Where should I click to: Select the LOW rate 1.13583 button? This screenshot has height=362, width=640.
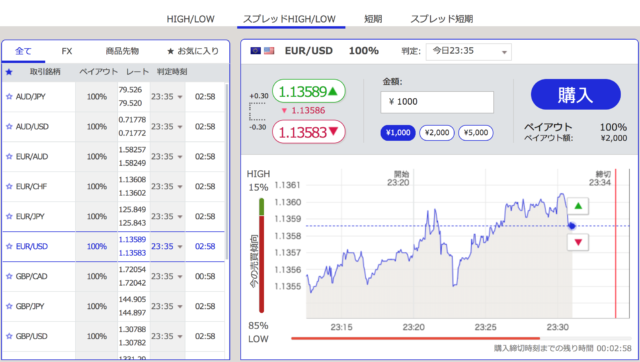click(309, 132)
